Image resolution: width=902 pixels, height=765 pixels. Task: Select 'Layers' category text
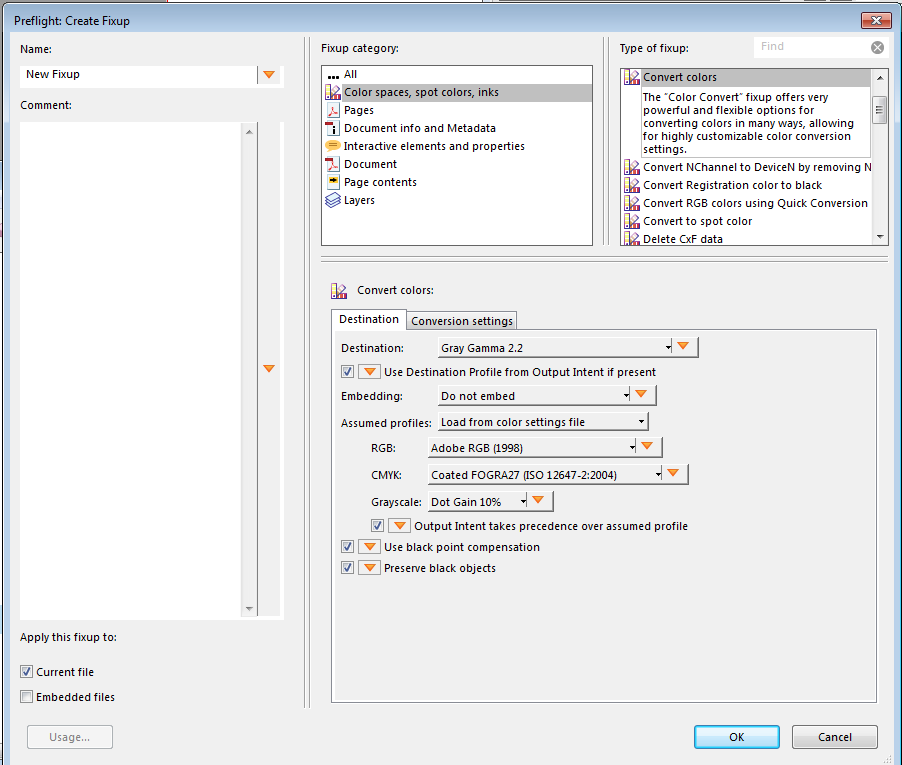[359, 200]
